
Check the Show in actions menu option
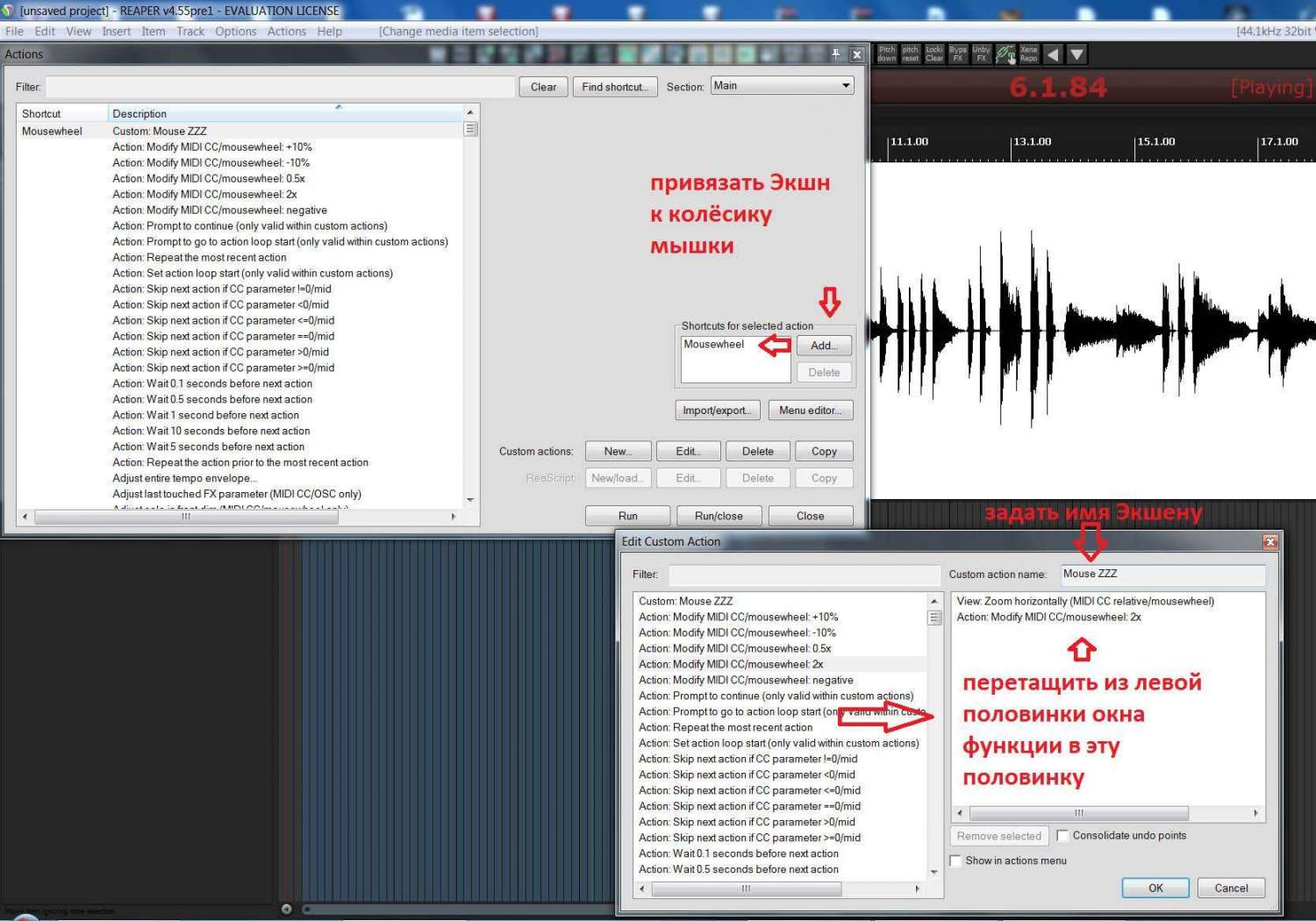coord(957,861)
